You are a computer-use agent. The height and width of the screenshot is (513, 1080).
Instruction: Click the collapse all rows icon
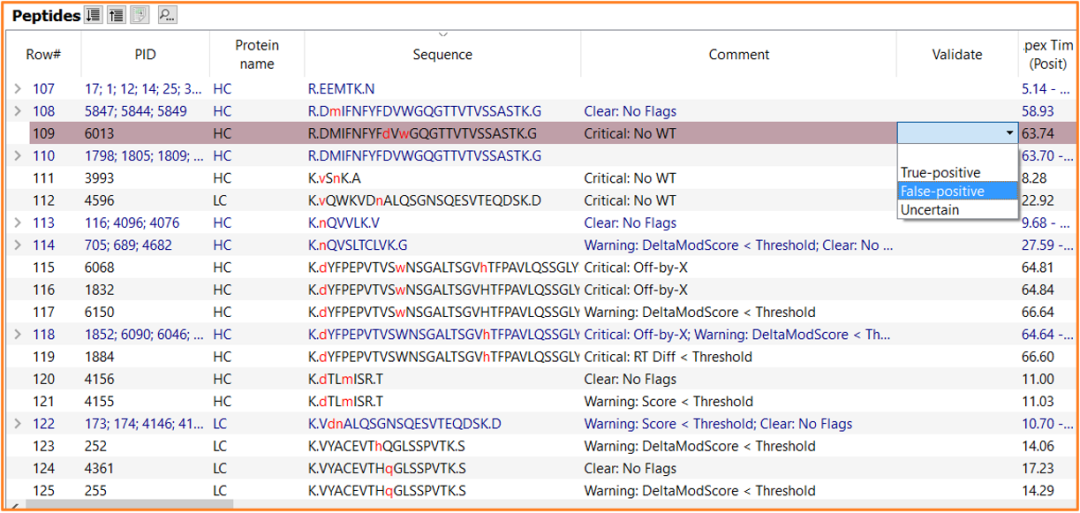116,15
